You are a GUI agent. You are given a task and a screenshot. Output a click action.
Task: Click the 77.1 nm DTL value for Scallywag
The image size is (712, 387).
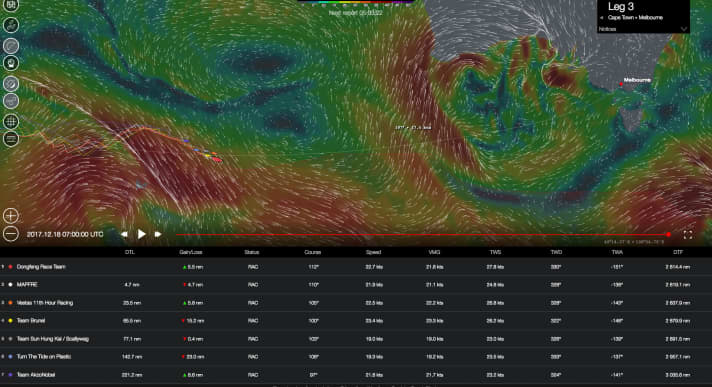pos(132,339)
